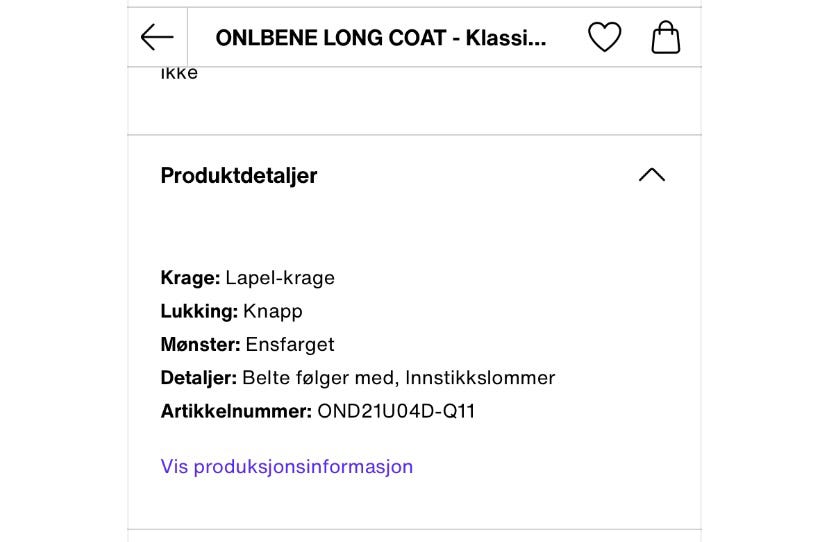
Task: Go back using the arrow icon
Action: [157, 38]
